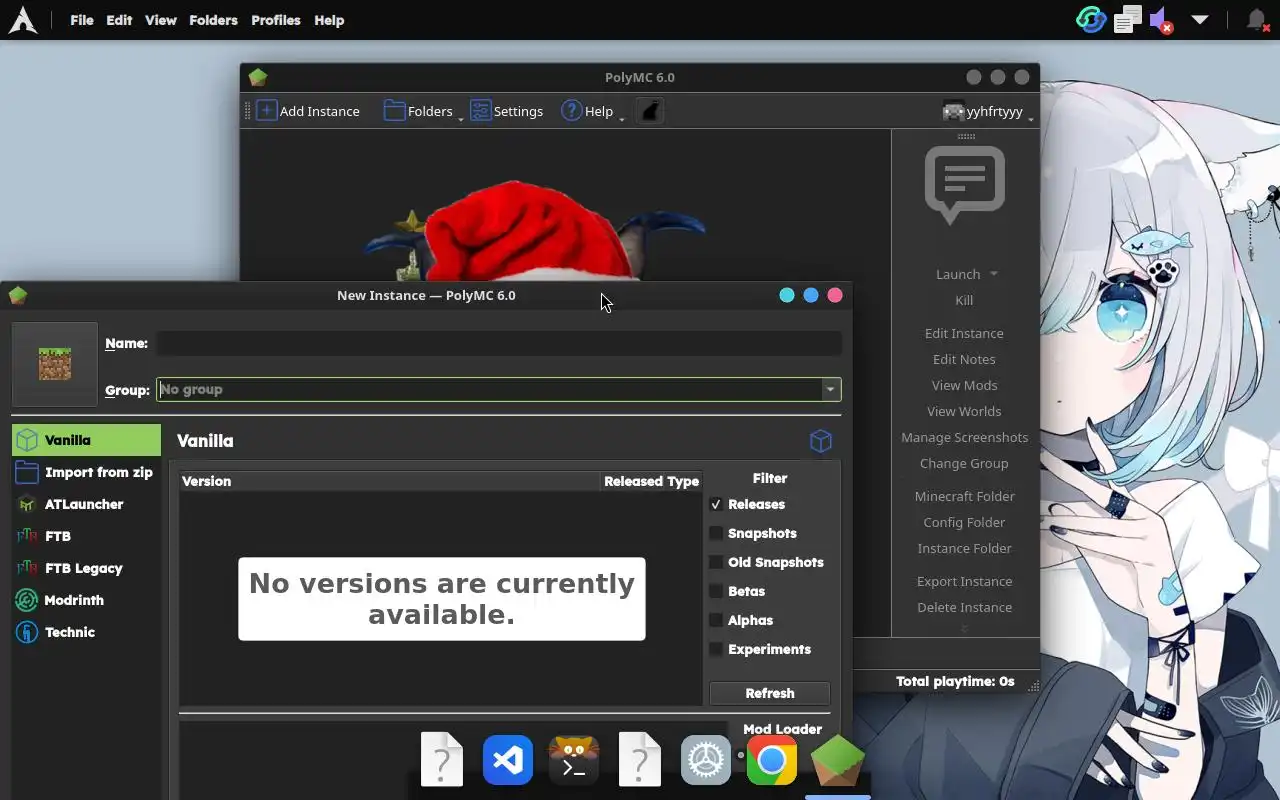
Task: Click Delete Instance in sidebar
Action: (x=964, y=607)
